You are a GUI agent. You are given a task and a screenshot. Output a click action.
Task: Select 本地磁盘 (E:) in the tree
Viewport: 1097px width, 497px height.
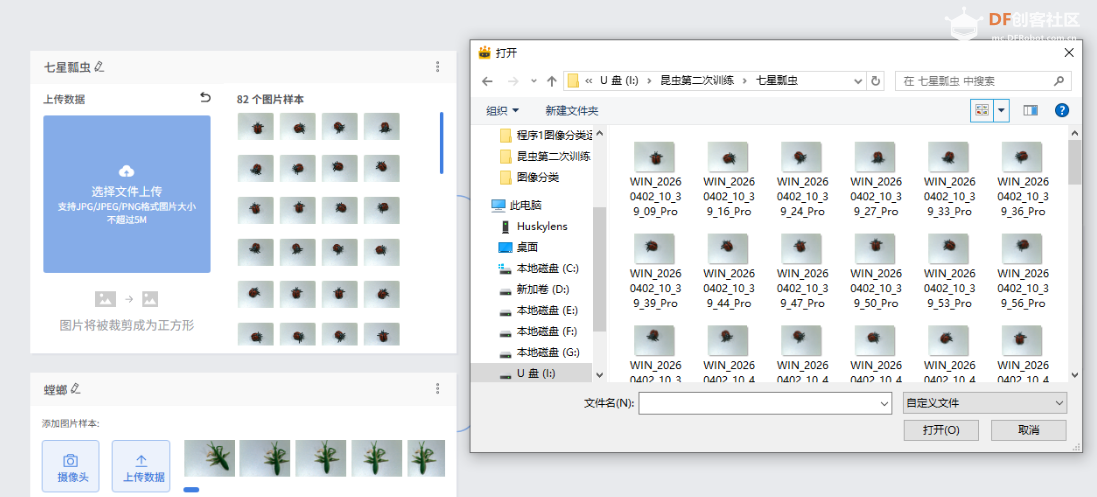(538, 310)
